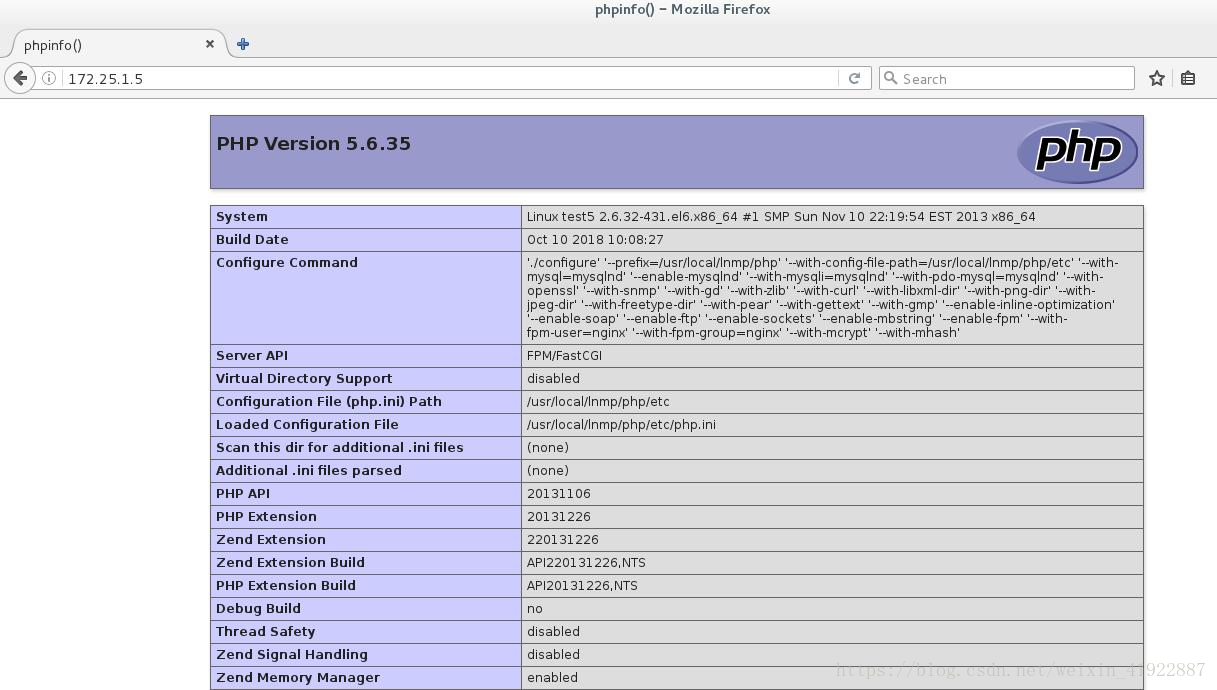Select (none) value of Scan this dir row

coord(548,447)
